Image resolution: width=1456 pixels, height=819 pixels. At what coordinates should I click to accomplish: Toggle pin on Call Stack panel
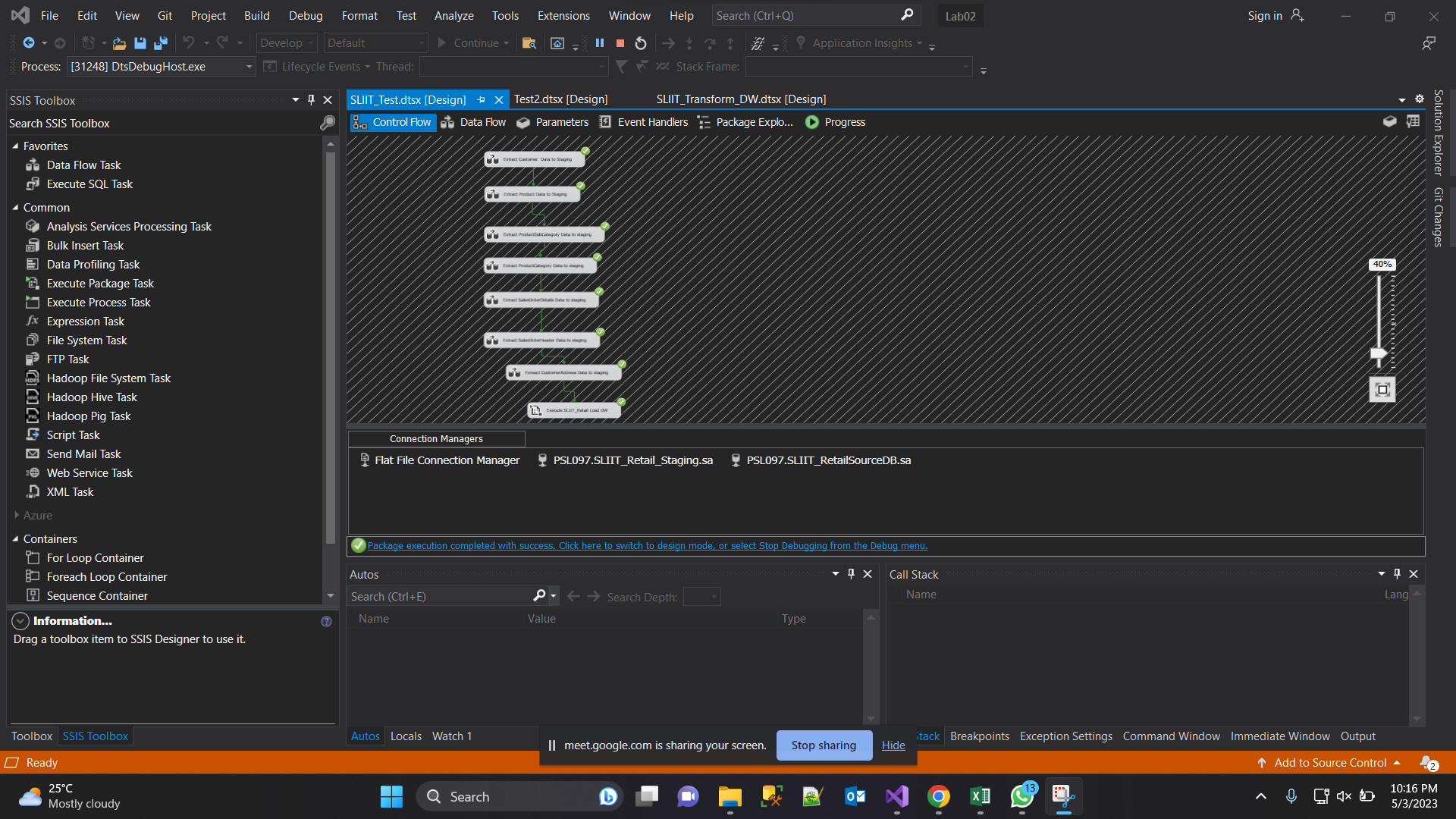(1397, 574)
